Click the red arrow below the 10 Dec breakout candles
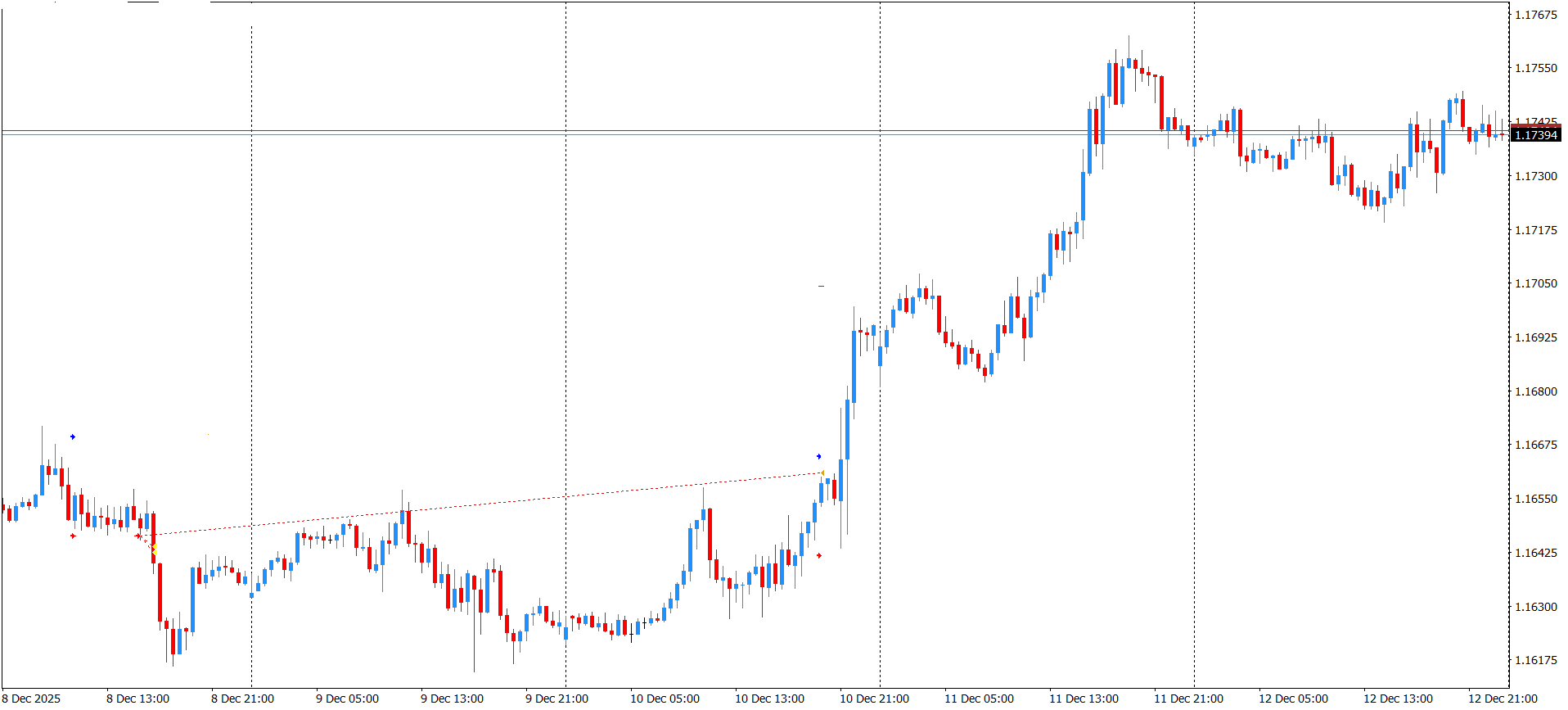This screenshot has width=1568, height=710. click(818, 556)
